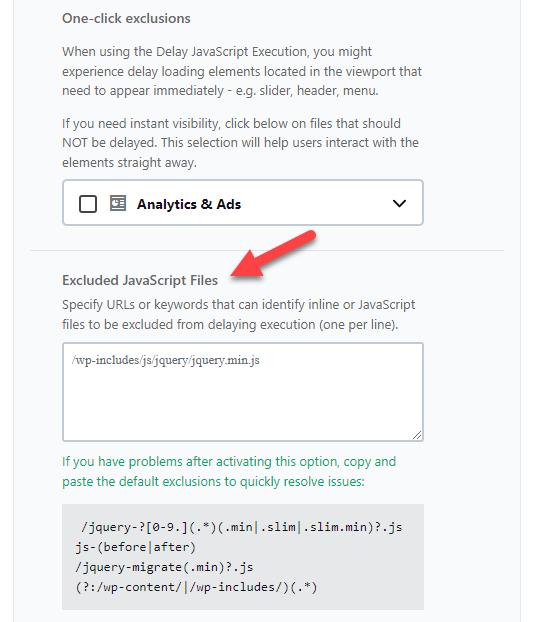The image size is (537, 622).
Task: Click the instant visibility instruction paragraph
Action: click(240, 143)
